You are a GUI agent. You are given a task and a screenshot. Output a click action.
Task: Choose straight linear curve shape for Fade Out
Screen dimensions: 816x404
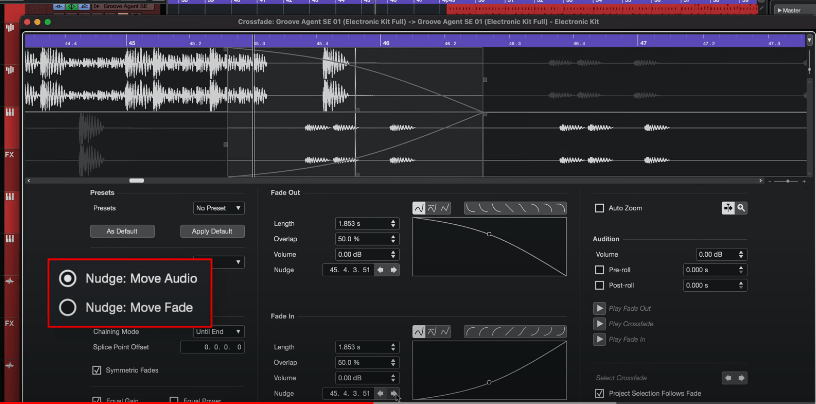pyautogui.click(x=509, y=208)
